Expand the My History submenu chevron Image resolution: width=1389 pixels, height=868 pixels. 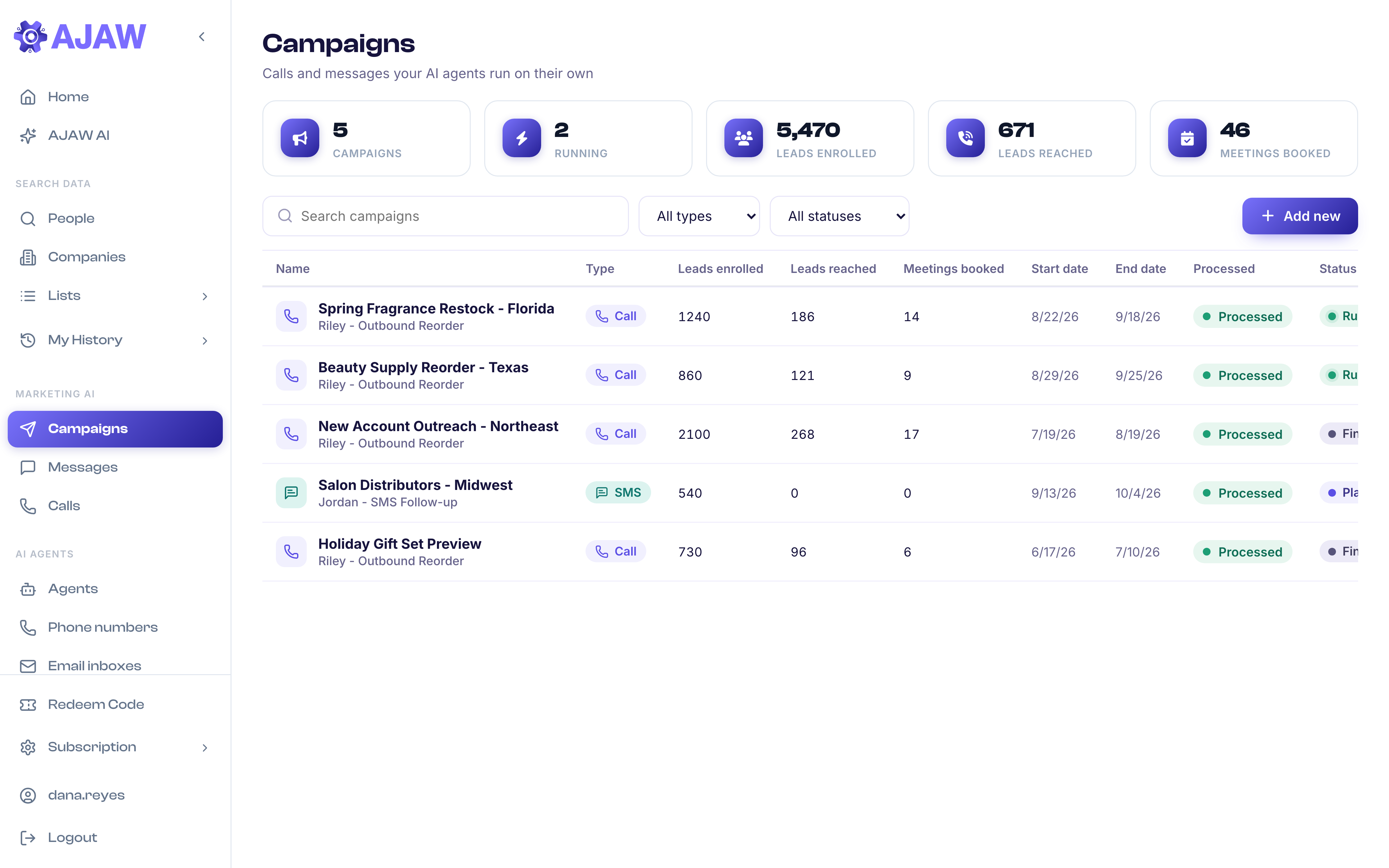(x=205, y=341)
